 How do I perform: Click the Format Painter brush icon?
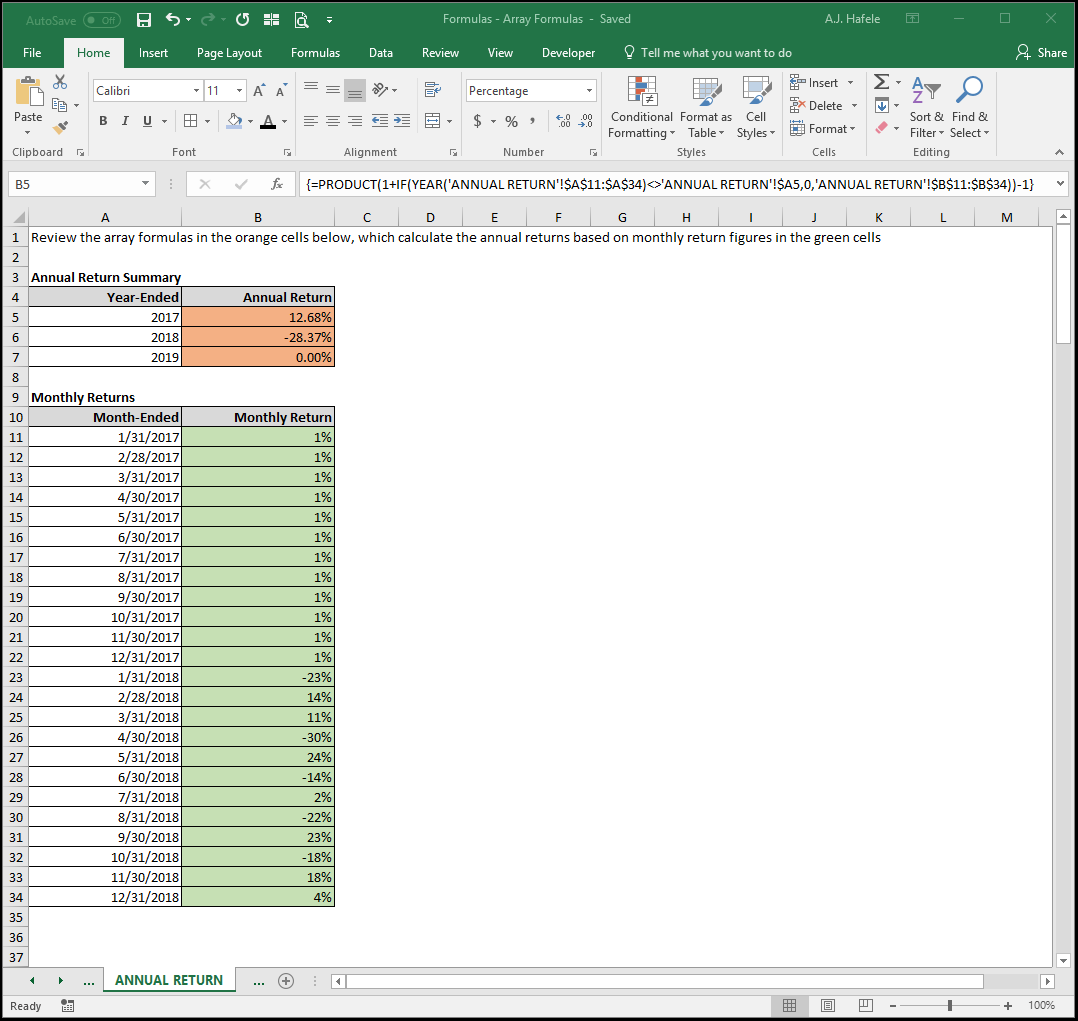[60, 127]
